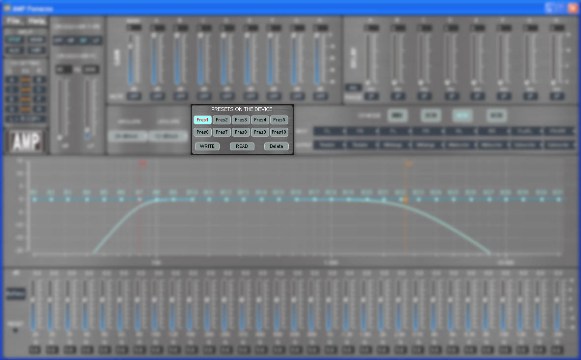The width and height of the screenshot is (581, 360).
Task: Select preset slot Pres7
Action: 222,132
